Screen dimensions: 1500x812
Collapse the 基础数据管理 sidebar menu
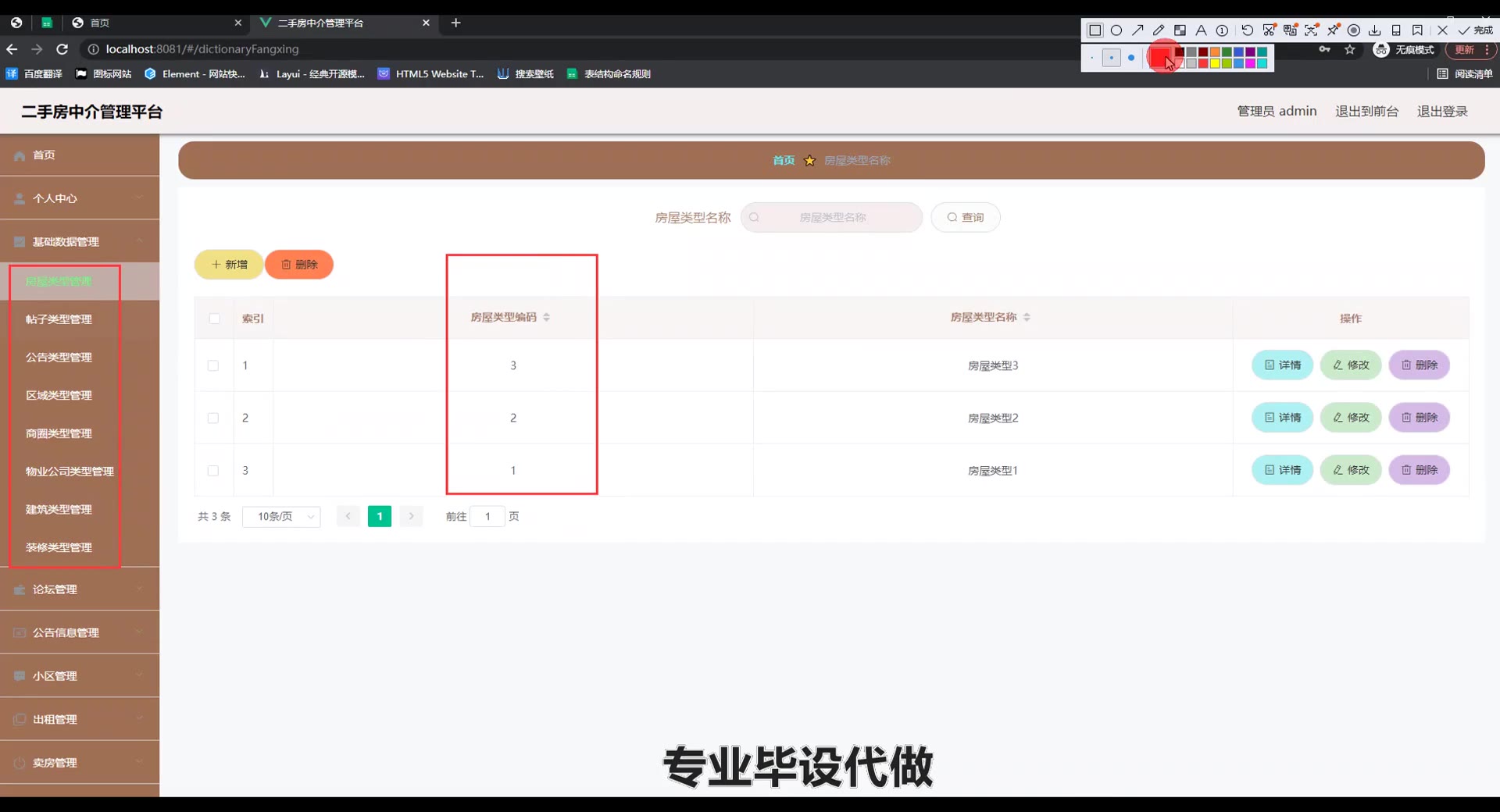[80, 241]
